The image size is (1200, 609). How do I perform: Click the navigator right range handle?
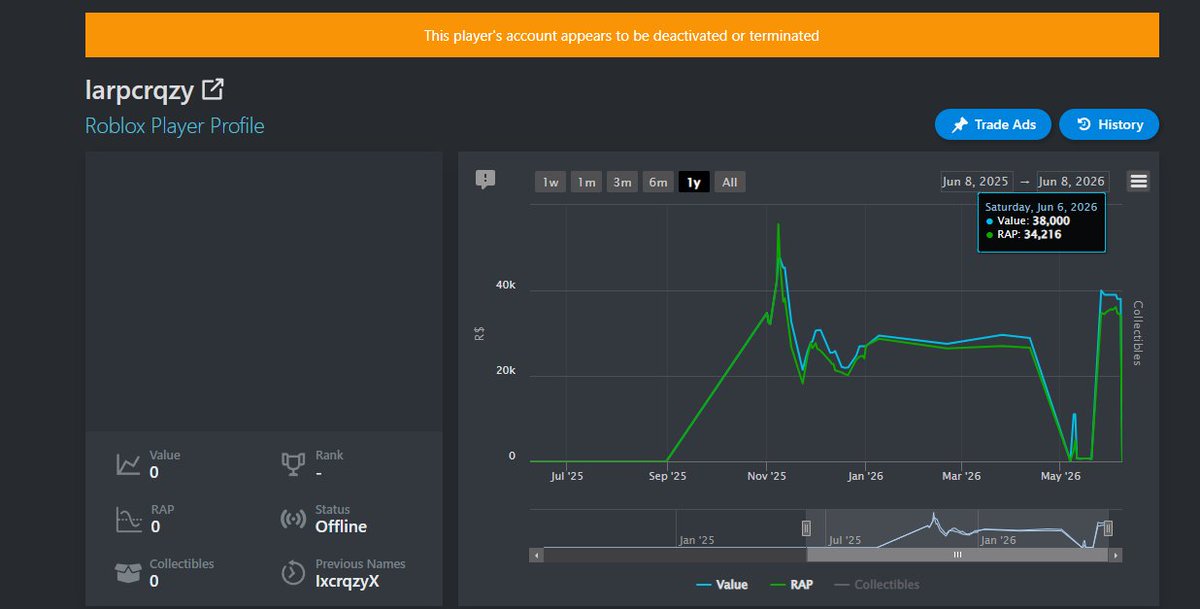(x=1107, y=528)
